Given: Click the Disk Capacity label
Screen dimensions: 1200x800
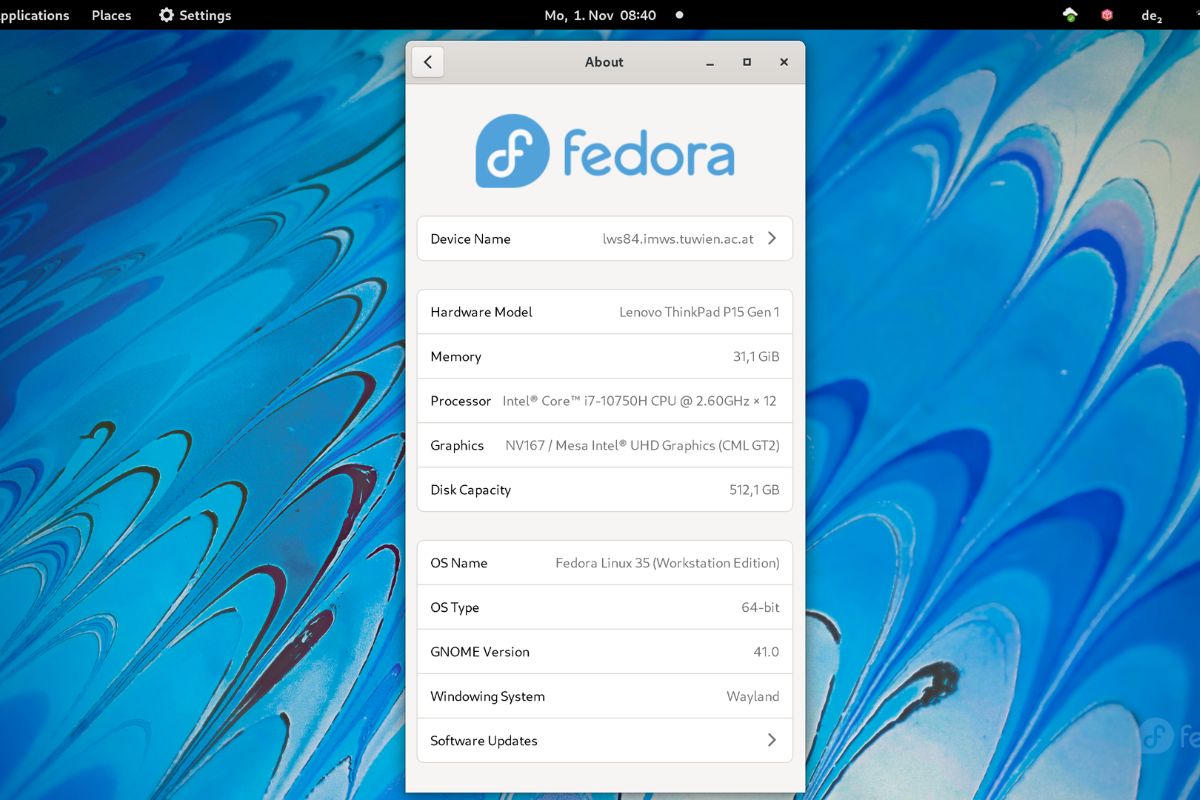Looking at the screenshot, I should pos(470,490).
